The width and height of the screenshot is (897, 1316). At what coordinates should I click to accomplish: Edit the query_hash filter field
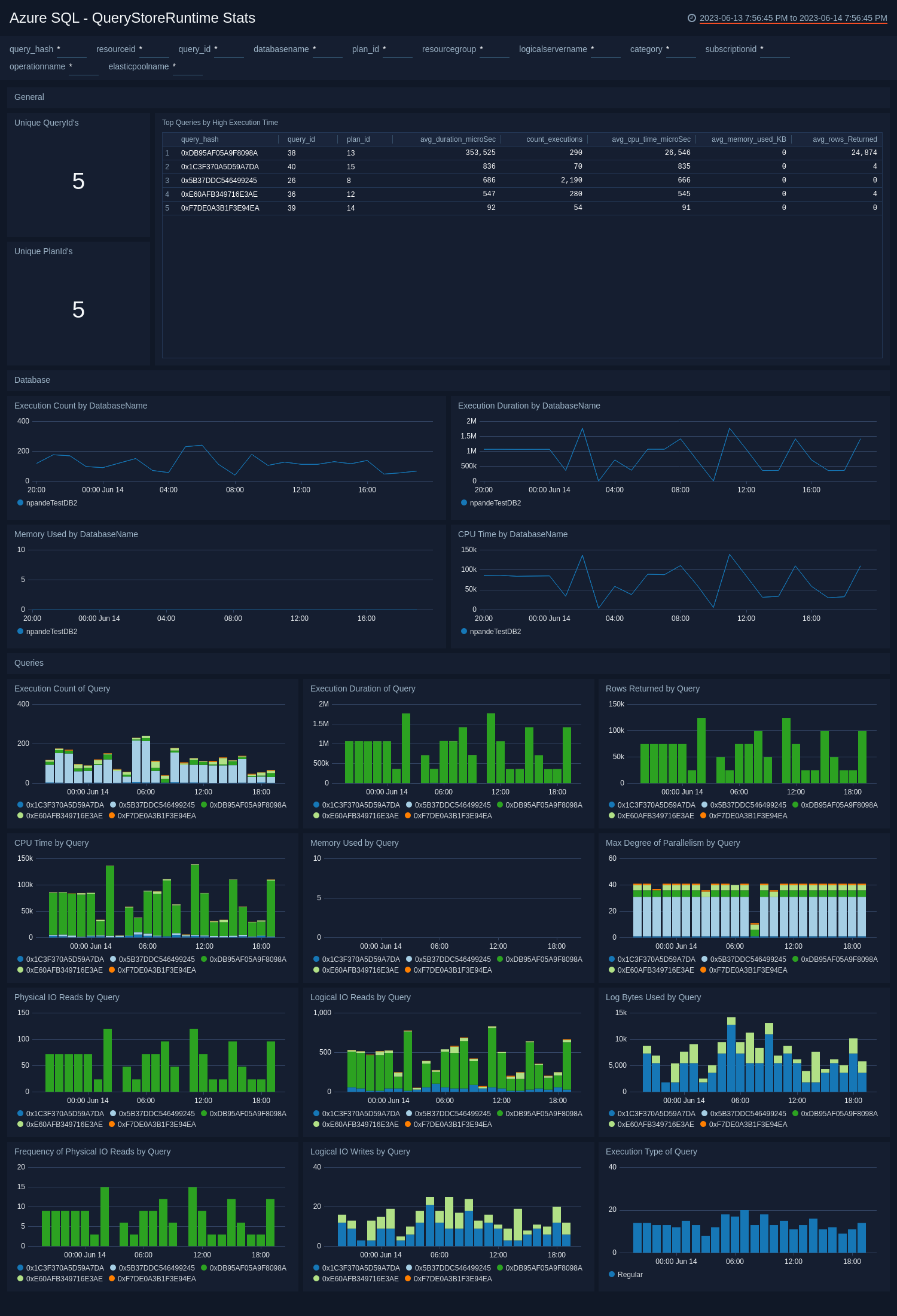[72, 50]
